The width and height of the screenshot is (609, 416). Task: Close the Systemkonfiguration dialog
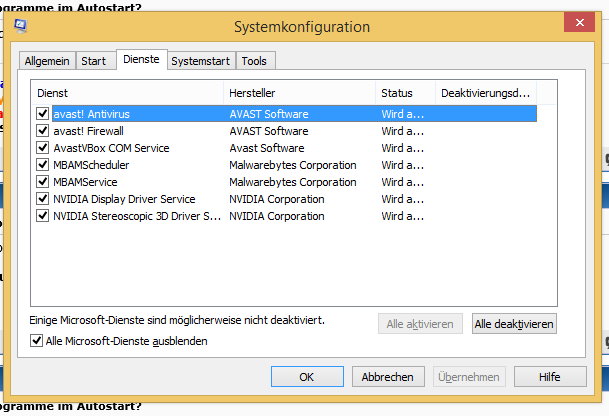pos(579,22)
